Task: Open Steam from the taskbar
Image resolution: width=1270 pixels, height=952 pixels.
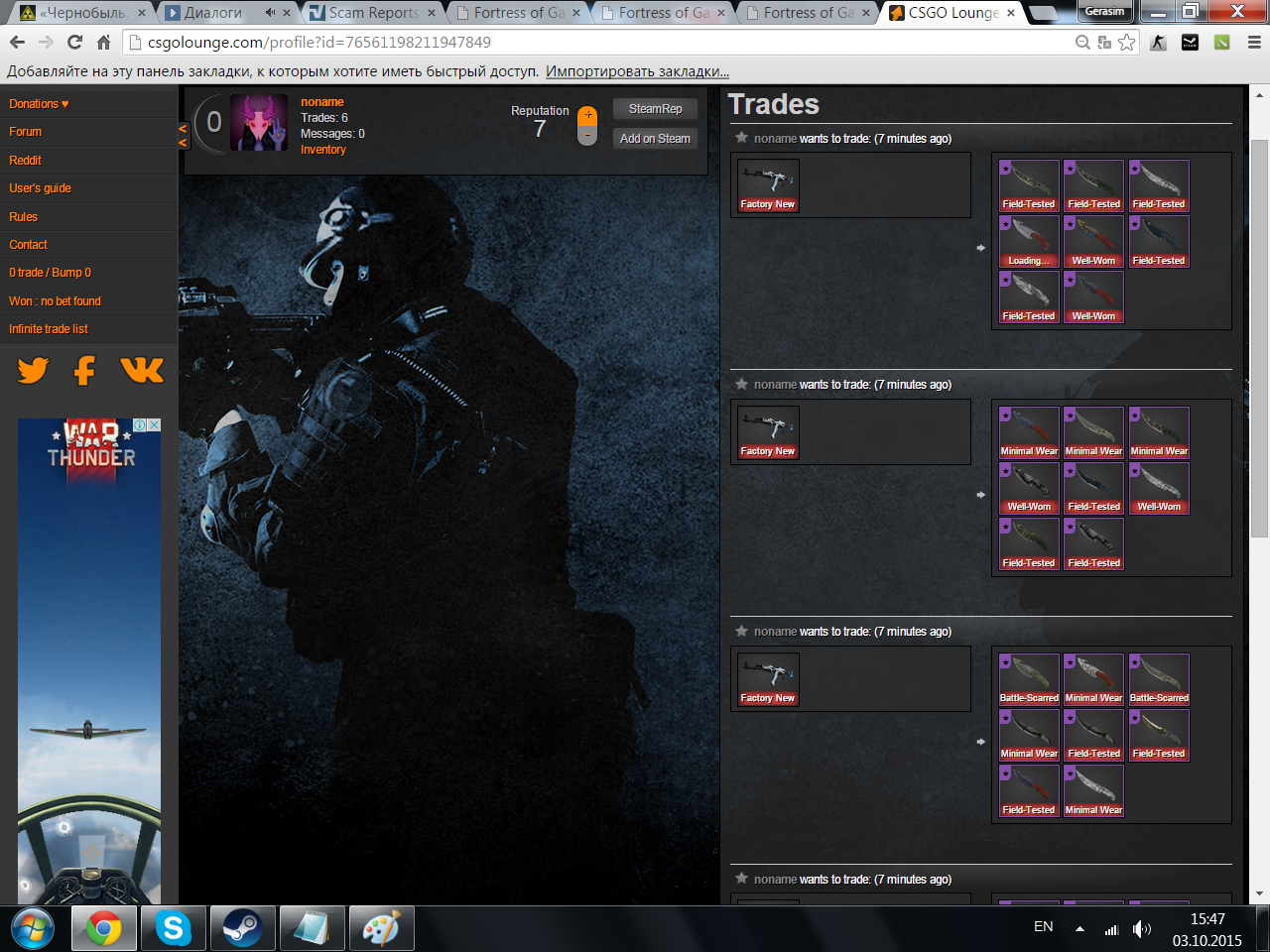Action: (x=241, y=929)
